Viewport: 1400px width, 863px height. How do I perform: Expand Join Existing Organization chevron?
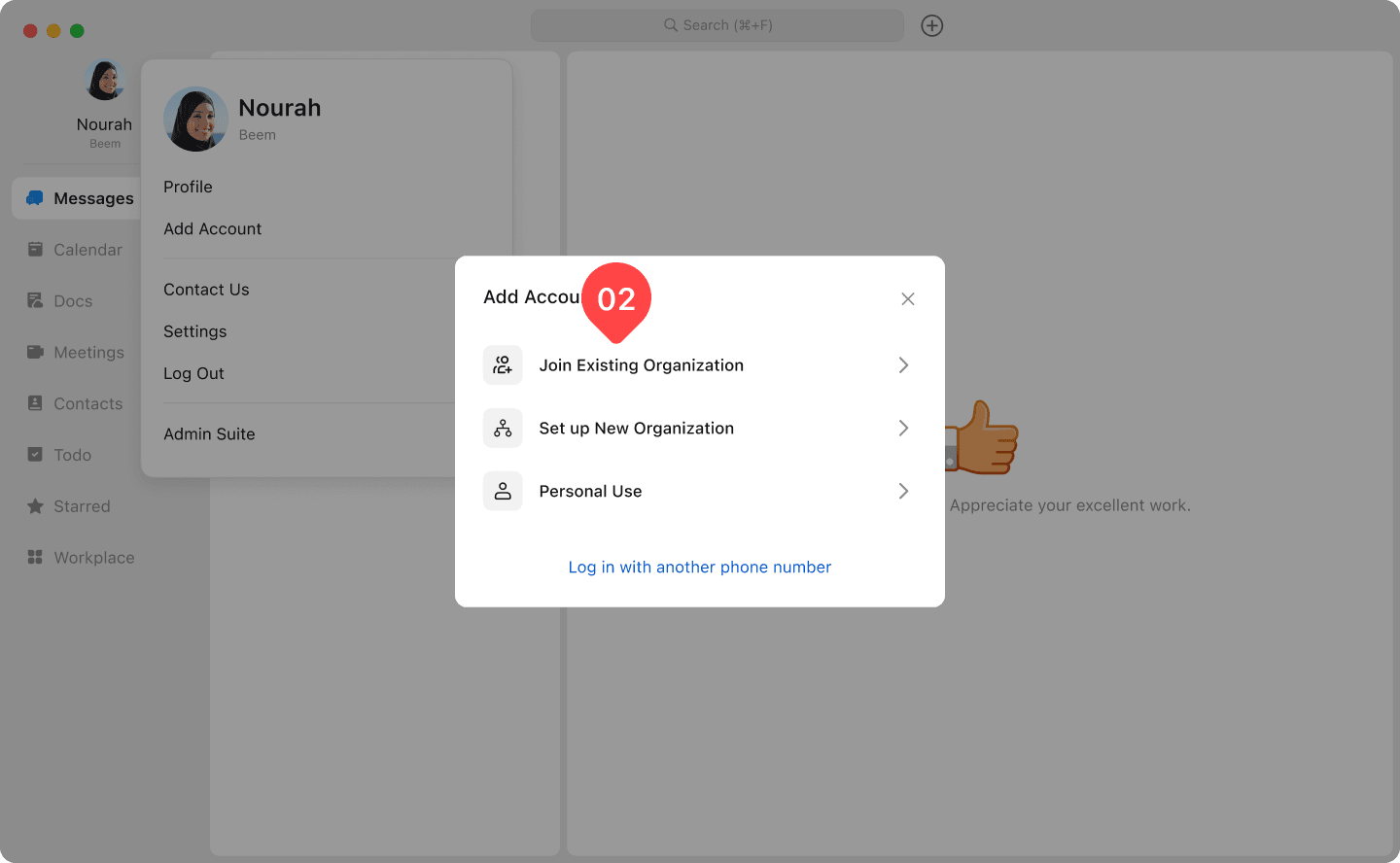click(x=903, y=365)
